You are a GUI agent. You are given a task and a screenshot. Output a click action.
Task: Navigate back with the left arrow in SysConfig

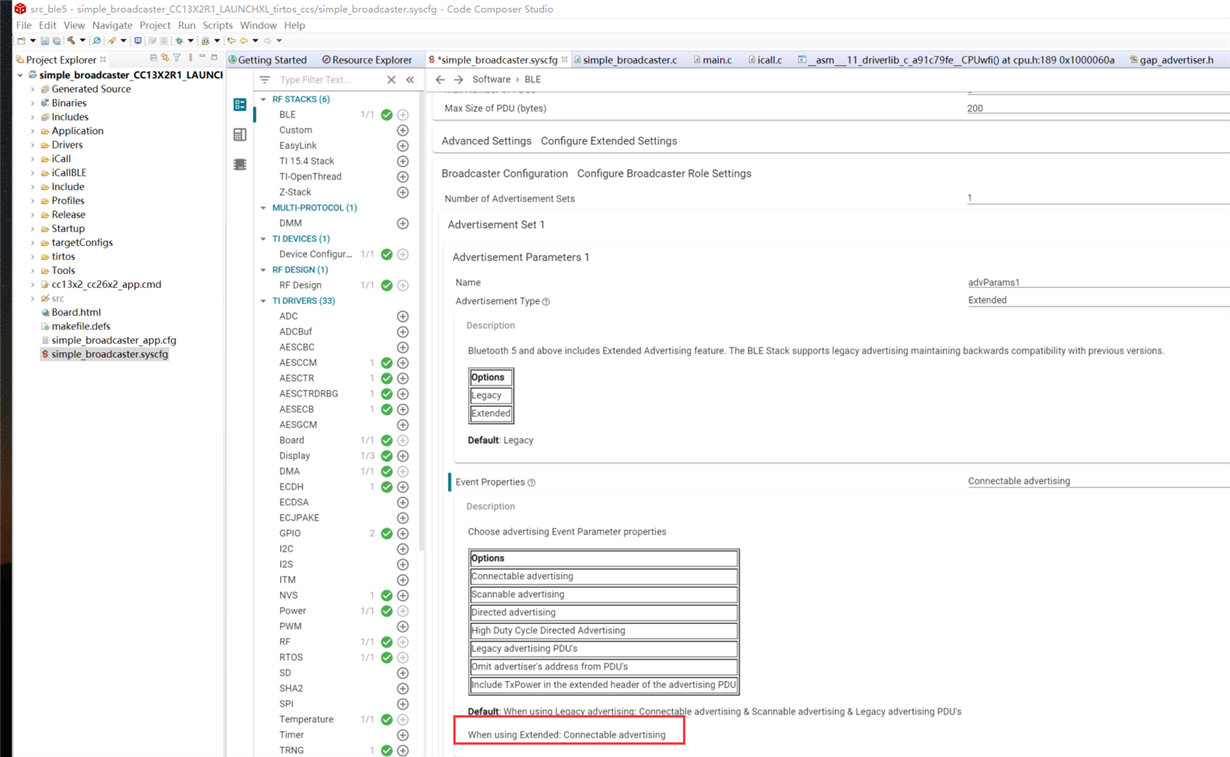440,80
